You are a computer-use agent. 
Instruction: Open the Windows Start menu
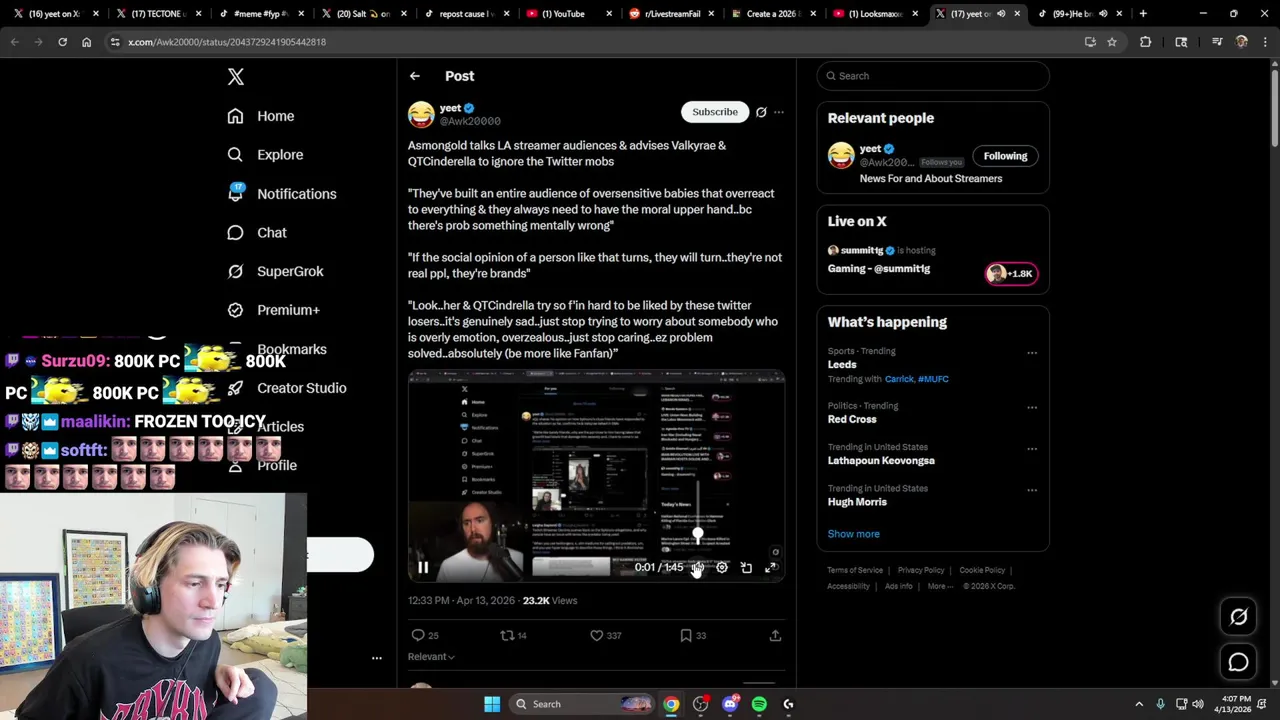(492, 704)
